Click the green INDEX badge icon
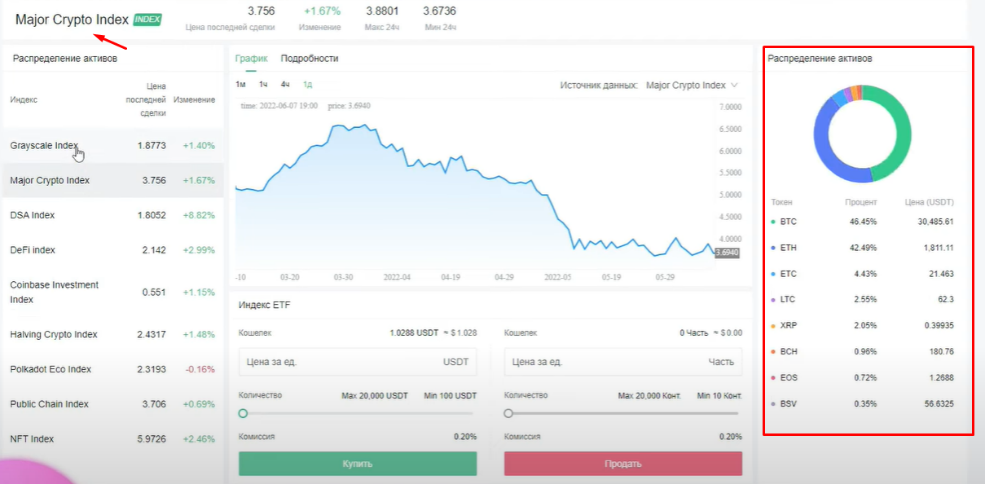The width and height of the screenshot is (985, 484). [147, 19]
